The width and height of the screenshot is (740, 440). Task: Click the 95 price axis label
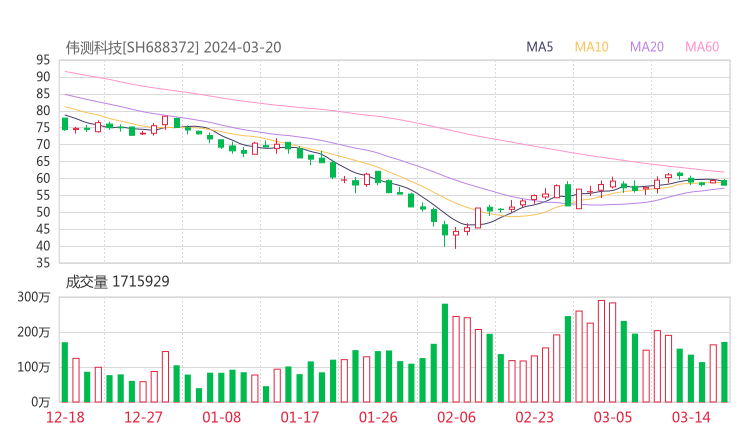coord(43,60)
